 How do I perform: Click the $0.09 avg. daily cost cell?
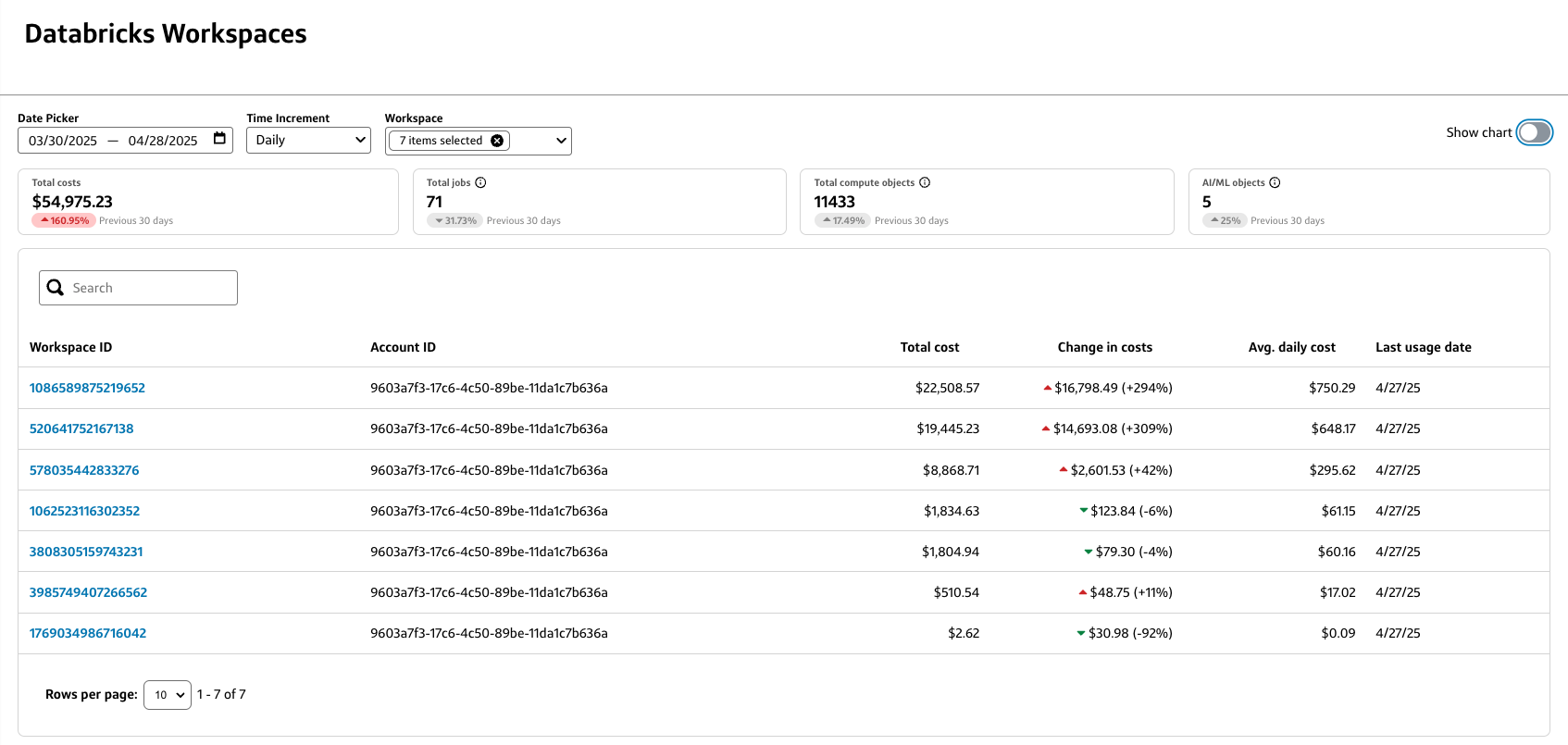click(1338, 633)
